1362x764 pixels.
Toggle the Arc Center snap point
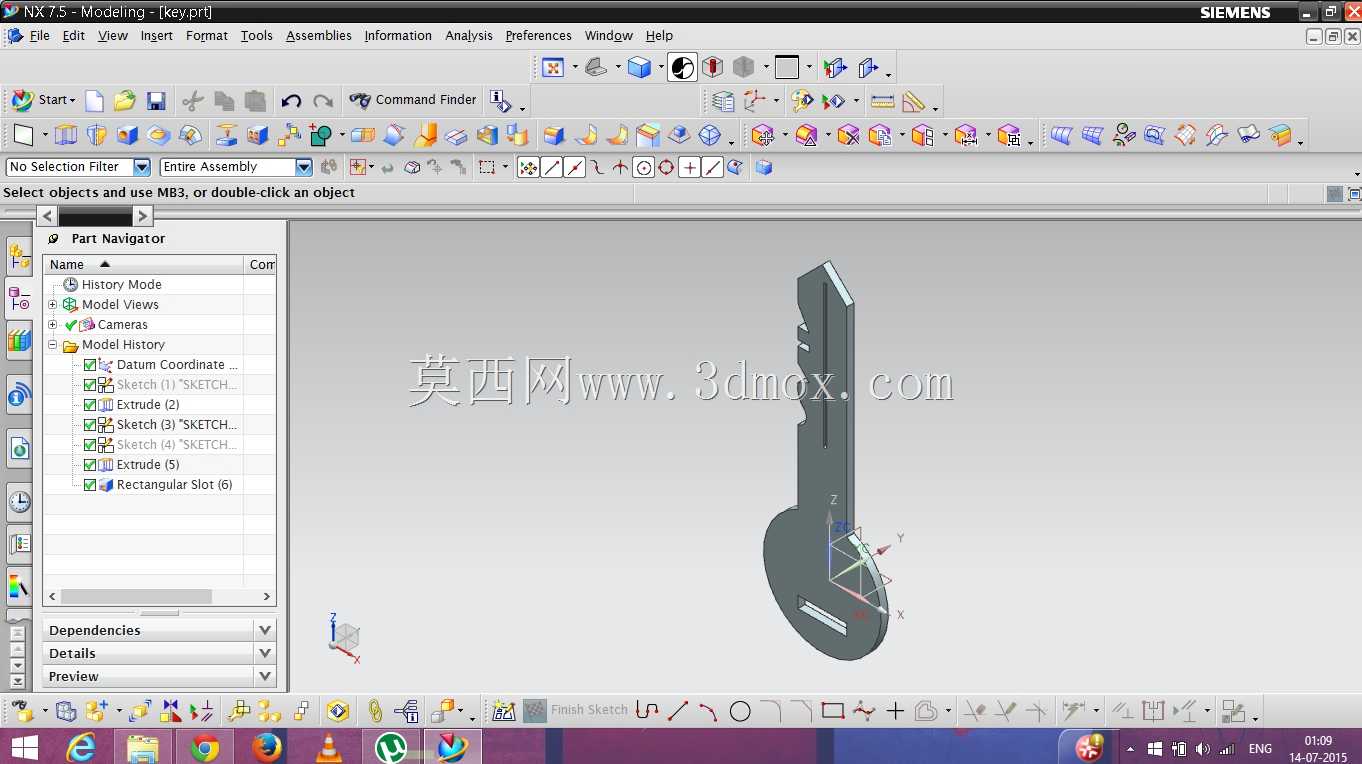point(644,168)
